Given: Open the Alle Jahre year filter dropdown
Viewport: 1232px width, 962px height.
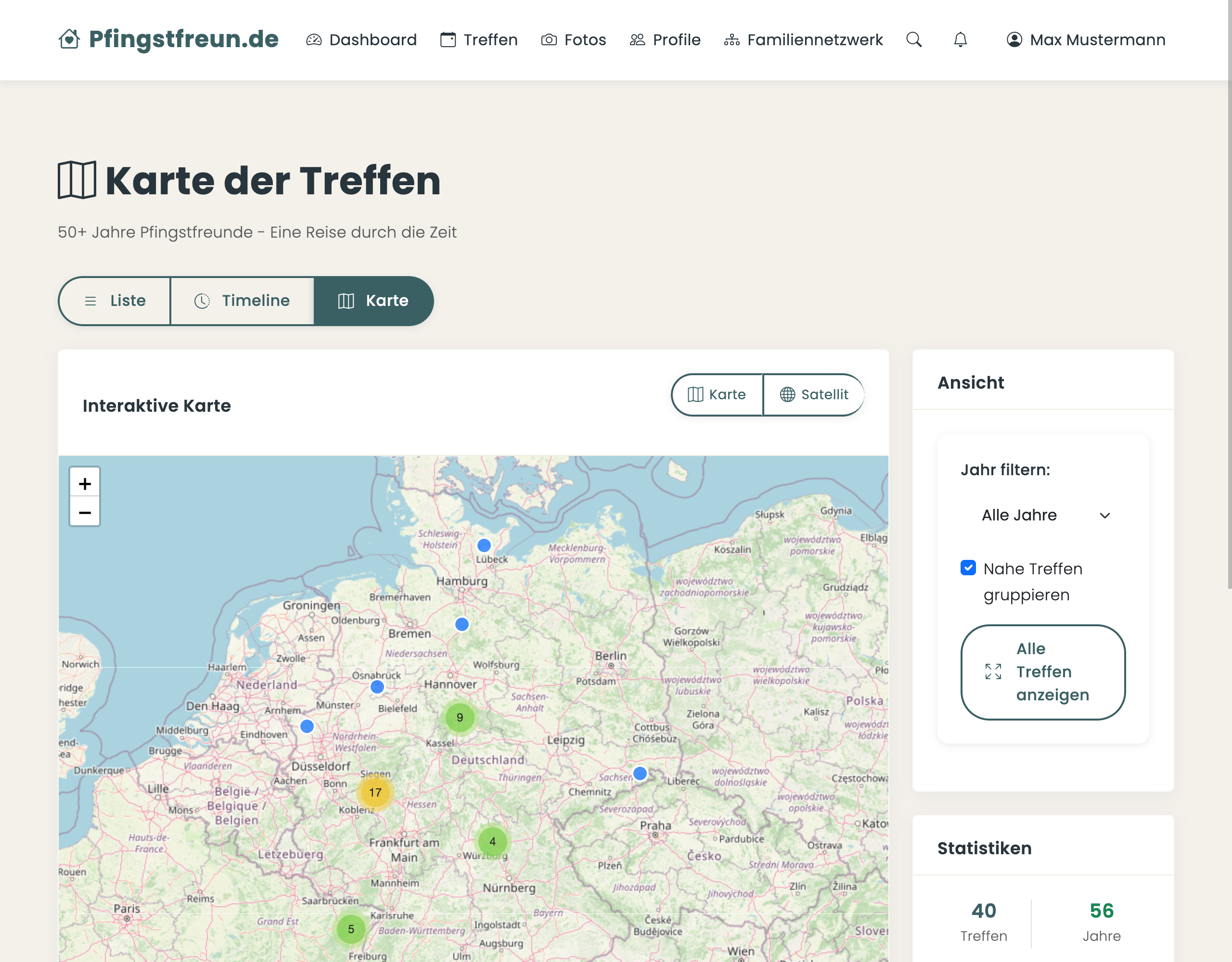Looking at the screenshot, I should [x=1044, y=515].
